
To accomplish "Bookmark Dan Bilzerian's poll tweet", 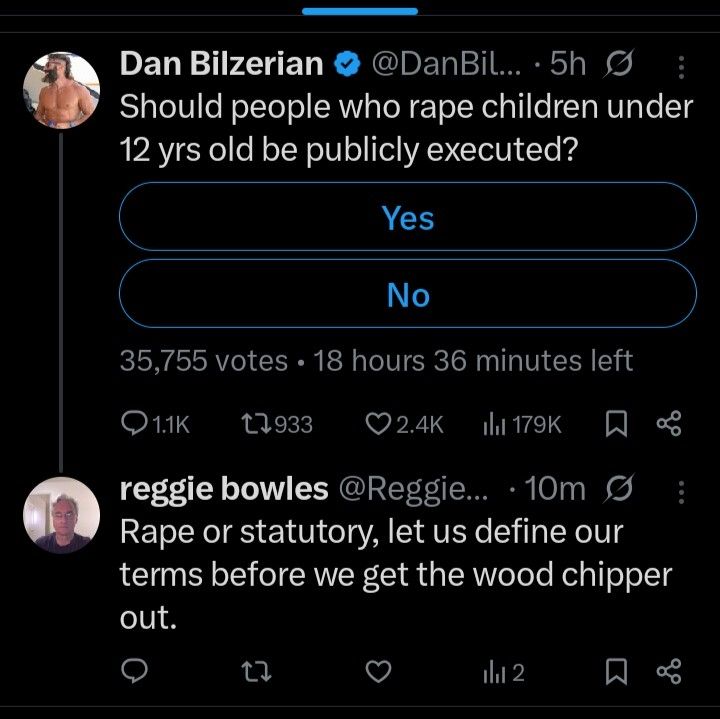I will pos(616,425).
